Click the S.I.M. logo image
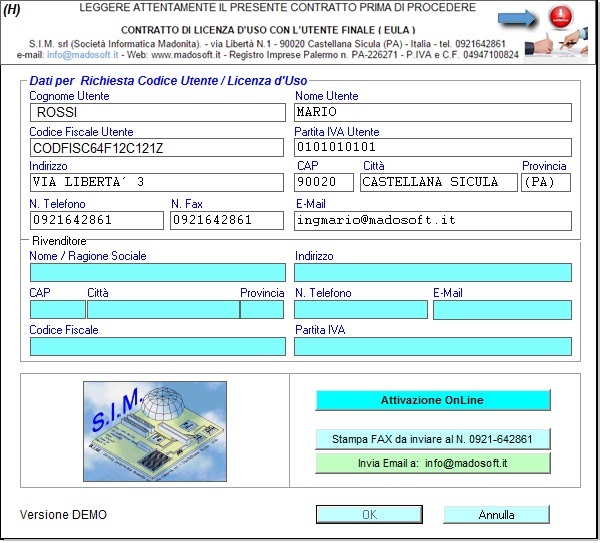The image size is (602, 543). pyautogui.click(x=155, y=431)
